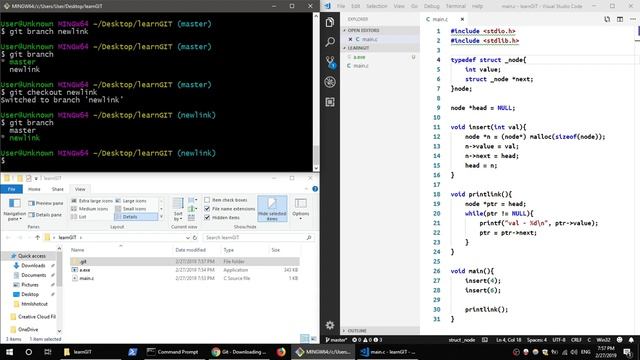Open Firefox from the taskbar
The height and width of the screenshot is (360, 640).
[281, 352]
